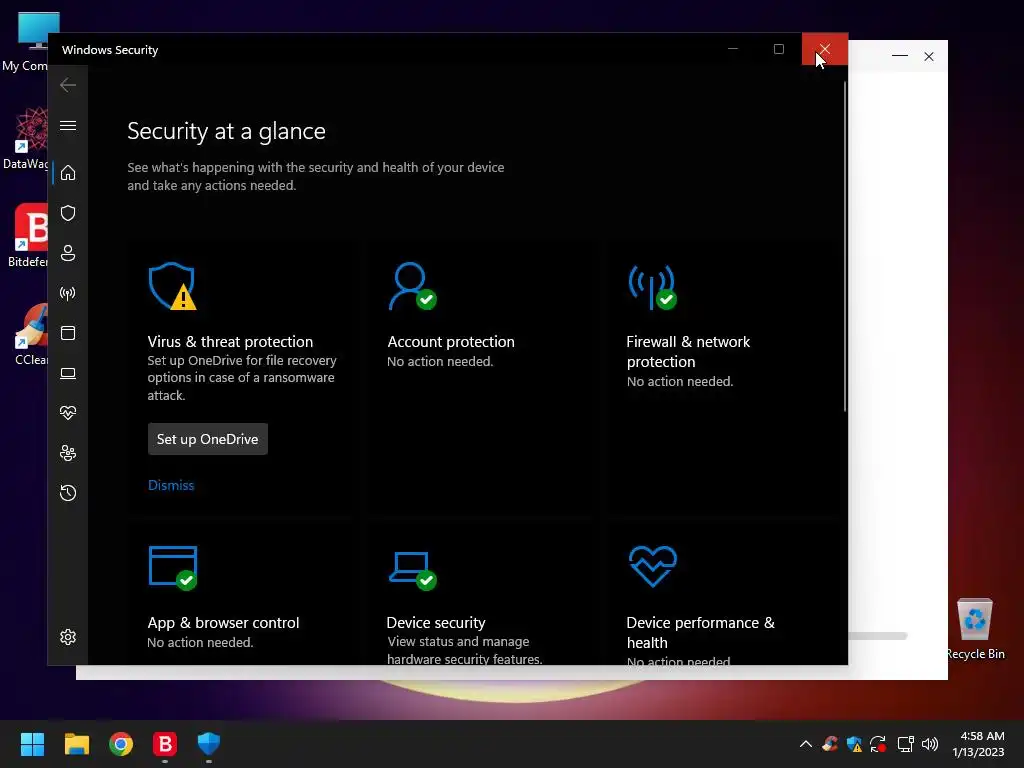Show hidden system tray icons
Image resolution: width=1024 pixels, height=768 pixels.
tap(806, 744)
